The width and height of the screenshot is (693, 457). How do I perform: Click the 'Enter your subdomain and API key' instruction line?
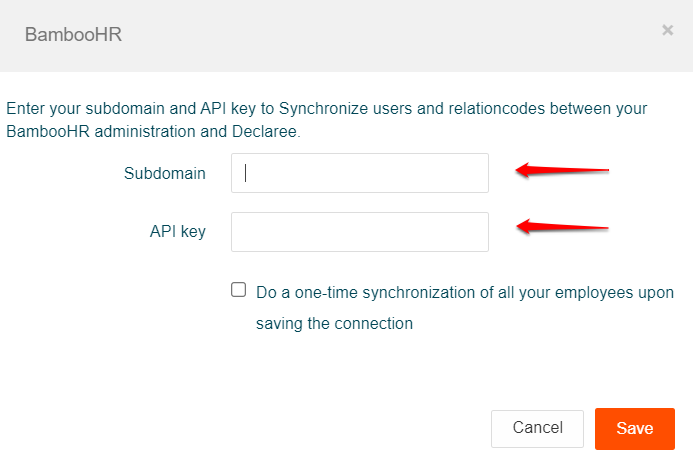(x=326, y=108)
